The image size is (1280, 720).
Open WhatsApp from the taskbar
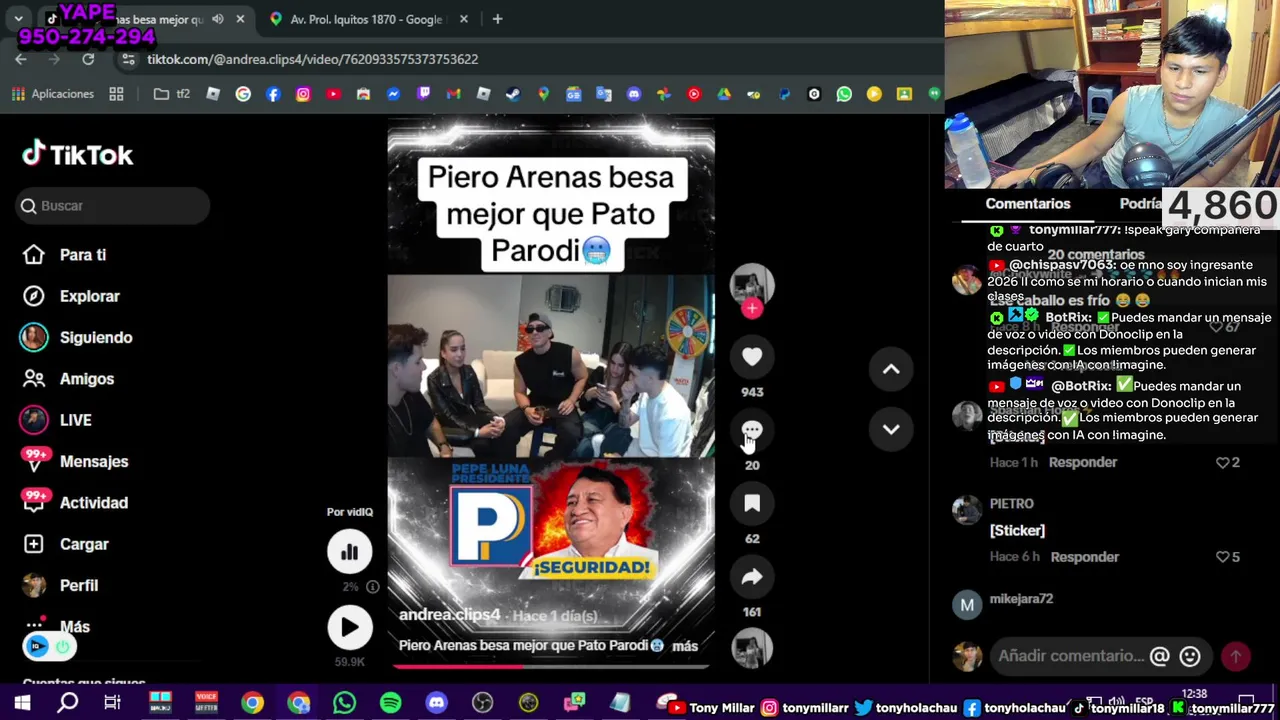point(344,703)
